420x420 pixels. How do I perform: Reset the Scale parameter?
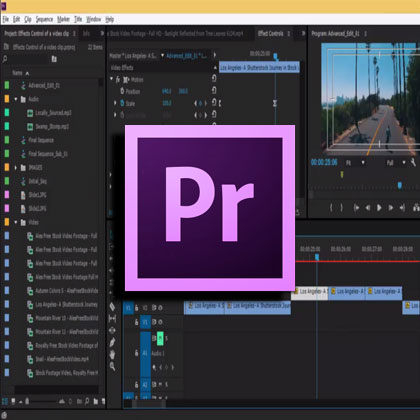click(214, 102)
